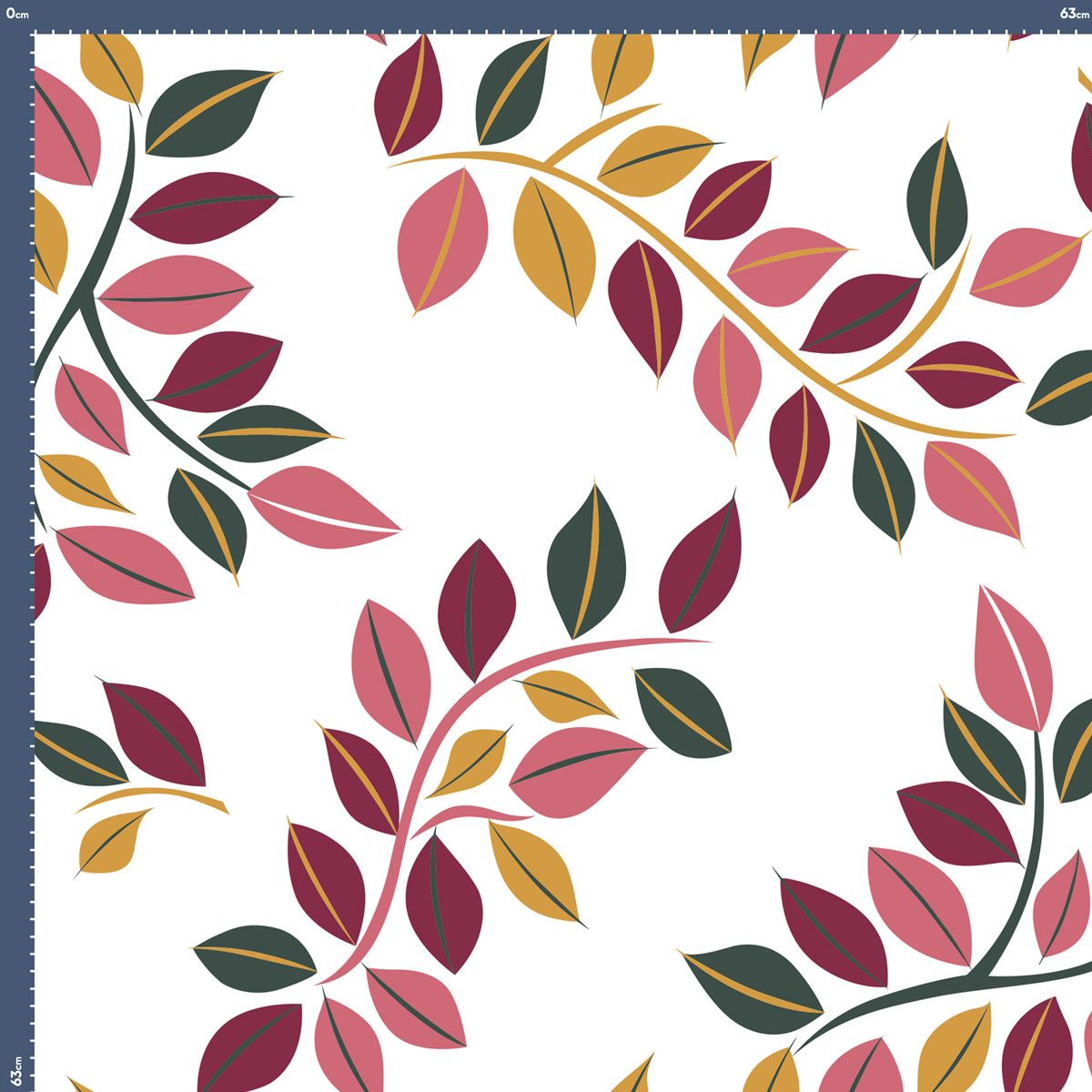Click the left pink leaf with white vein
This screenshot has width=1092, height=1092.
[318, 507]
